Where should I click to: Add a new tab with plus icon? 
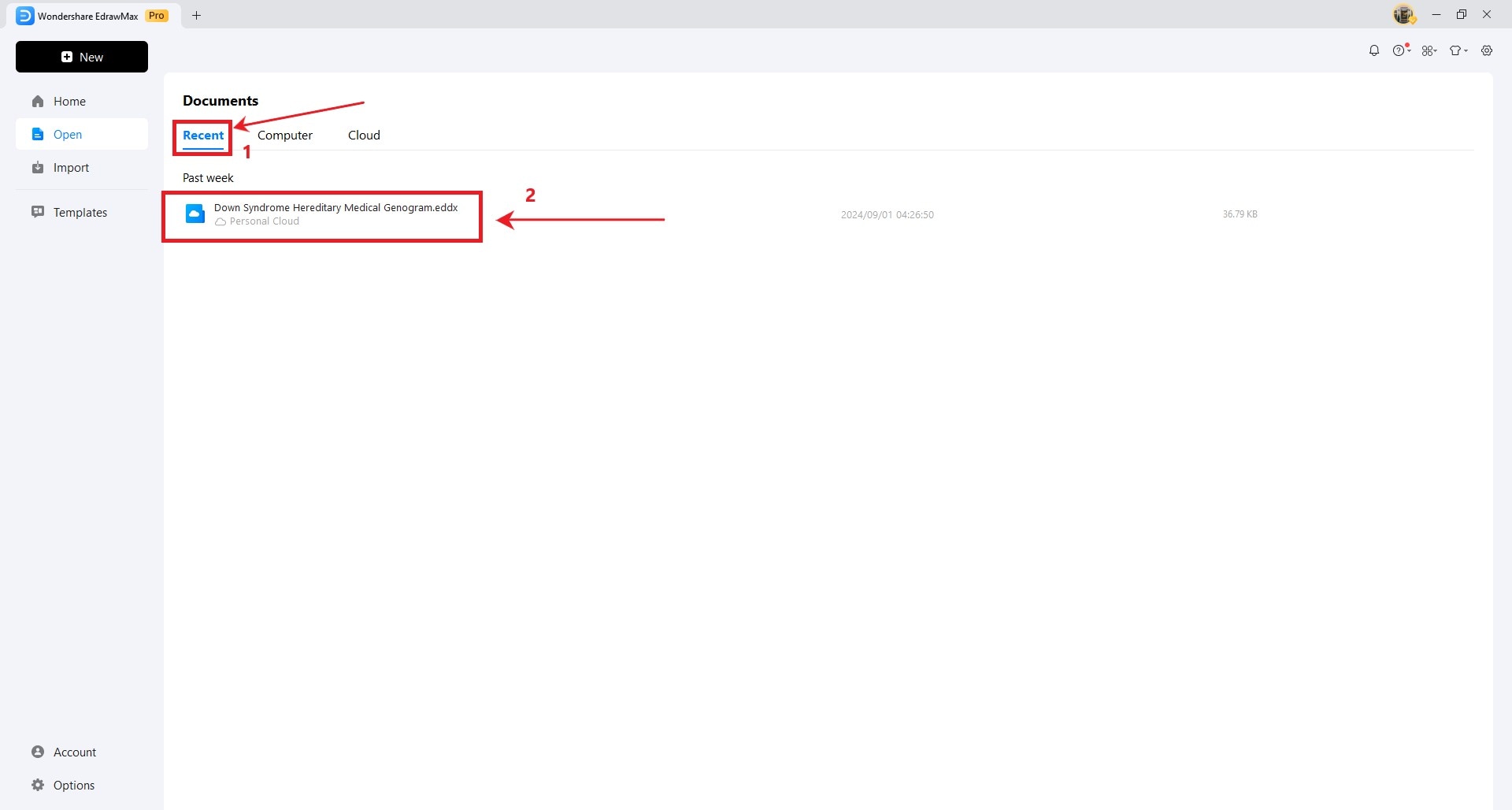coord(197,16)
